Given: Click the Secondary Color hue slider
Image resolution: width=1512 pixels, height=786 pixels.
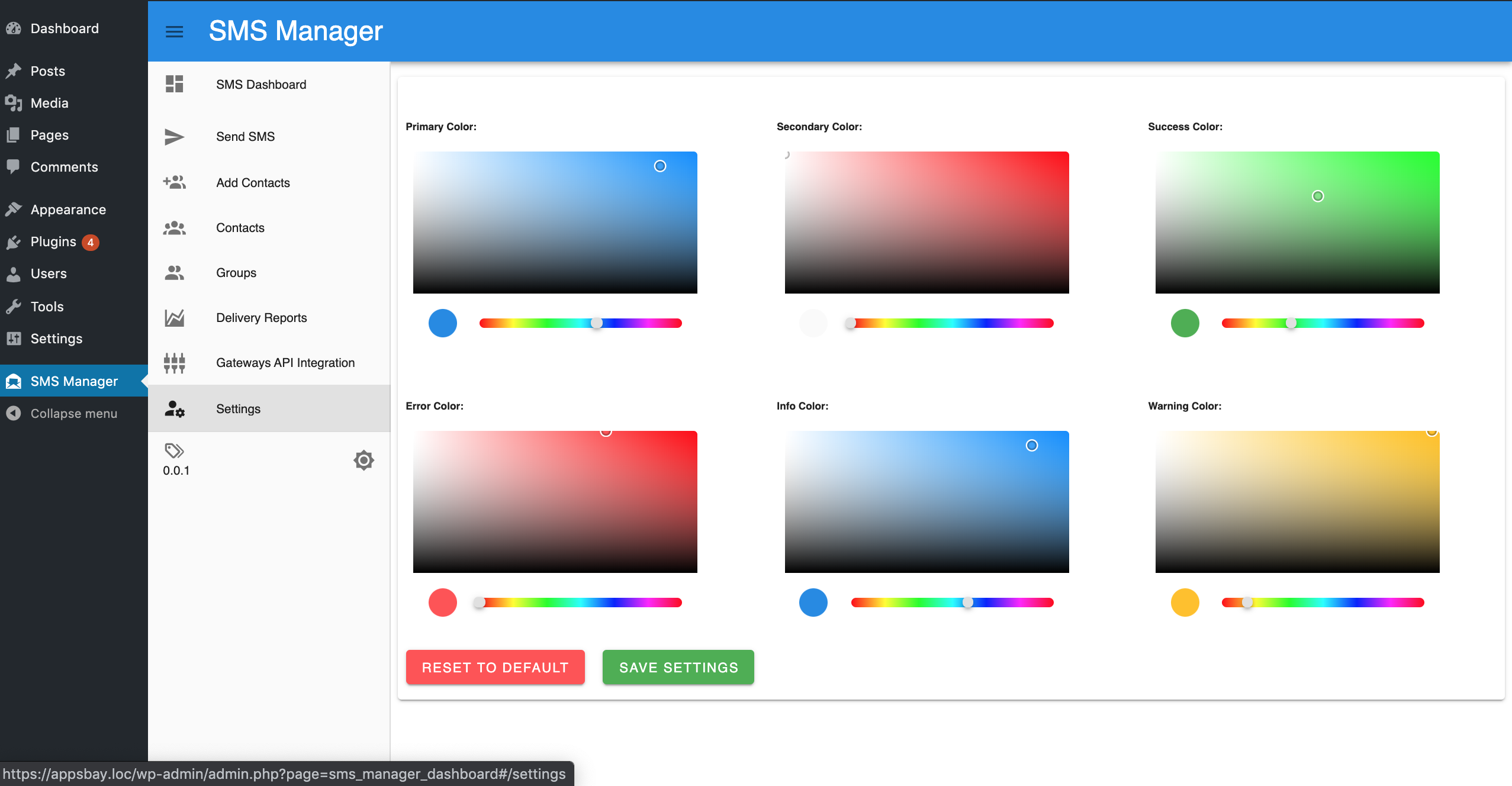Looking at the screenshot, I should (x=952, y=323).
